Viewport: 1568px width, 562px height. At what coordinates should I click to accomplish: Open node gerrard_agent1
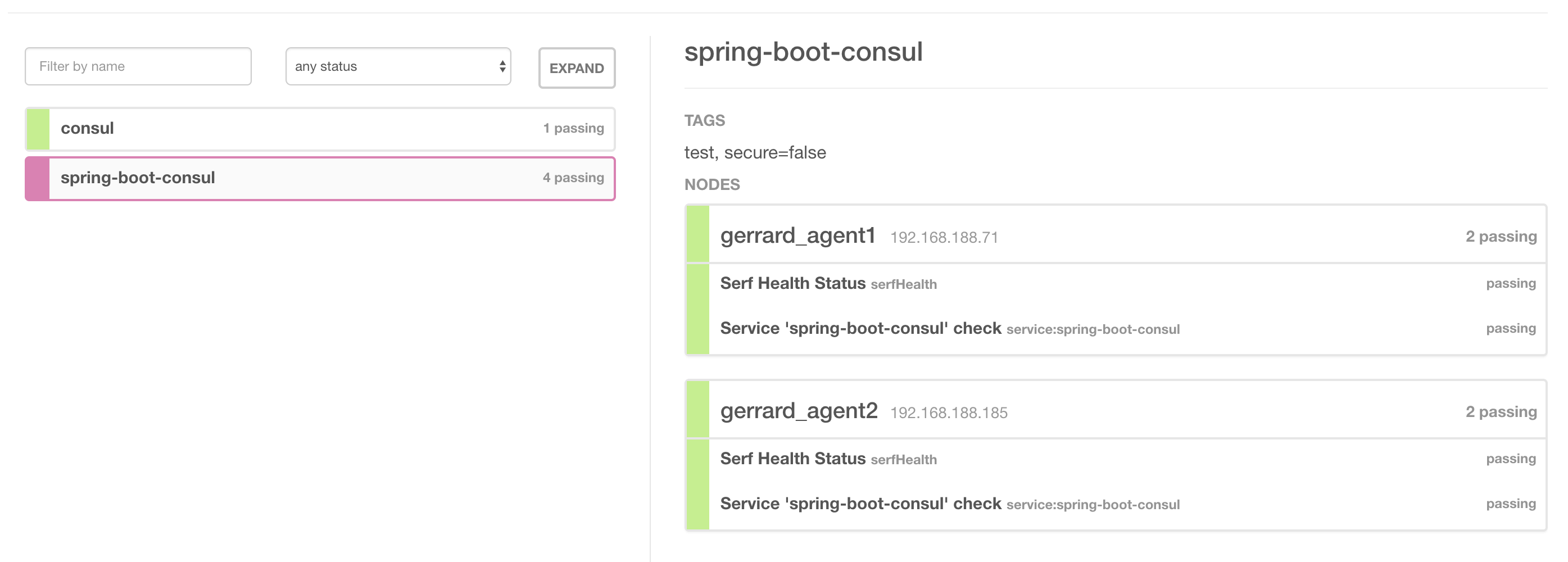(797, 235)
